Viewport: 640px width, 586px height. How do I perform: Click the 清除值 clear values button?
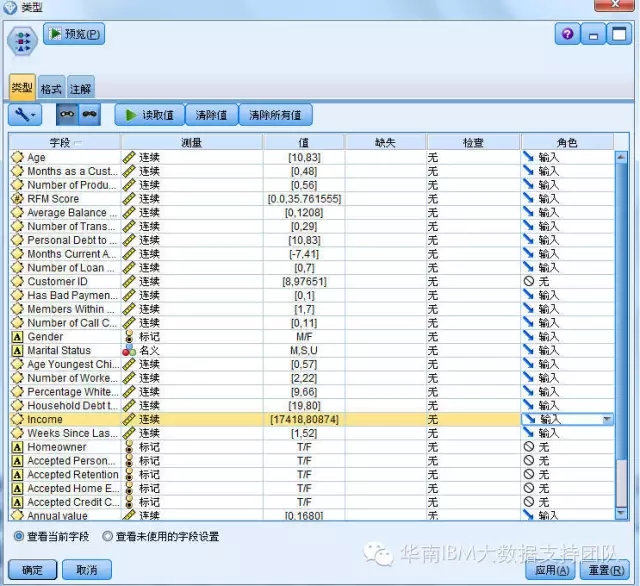211,115
